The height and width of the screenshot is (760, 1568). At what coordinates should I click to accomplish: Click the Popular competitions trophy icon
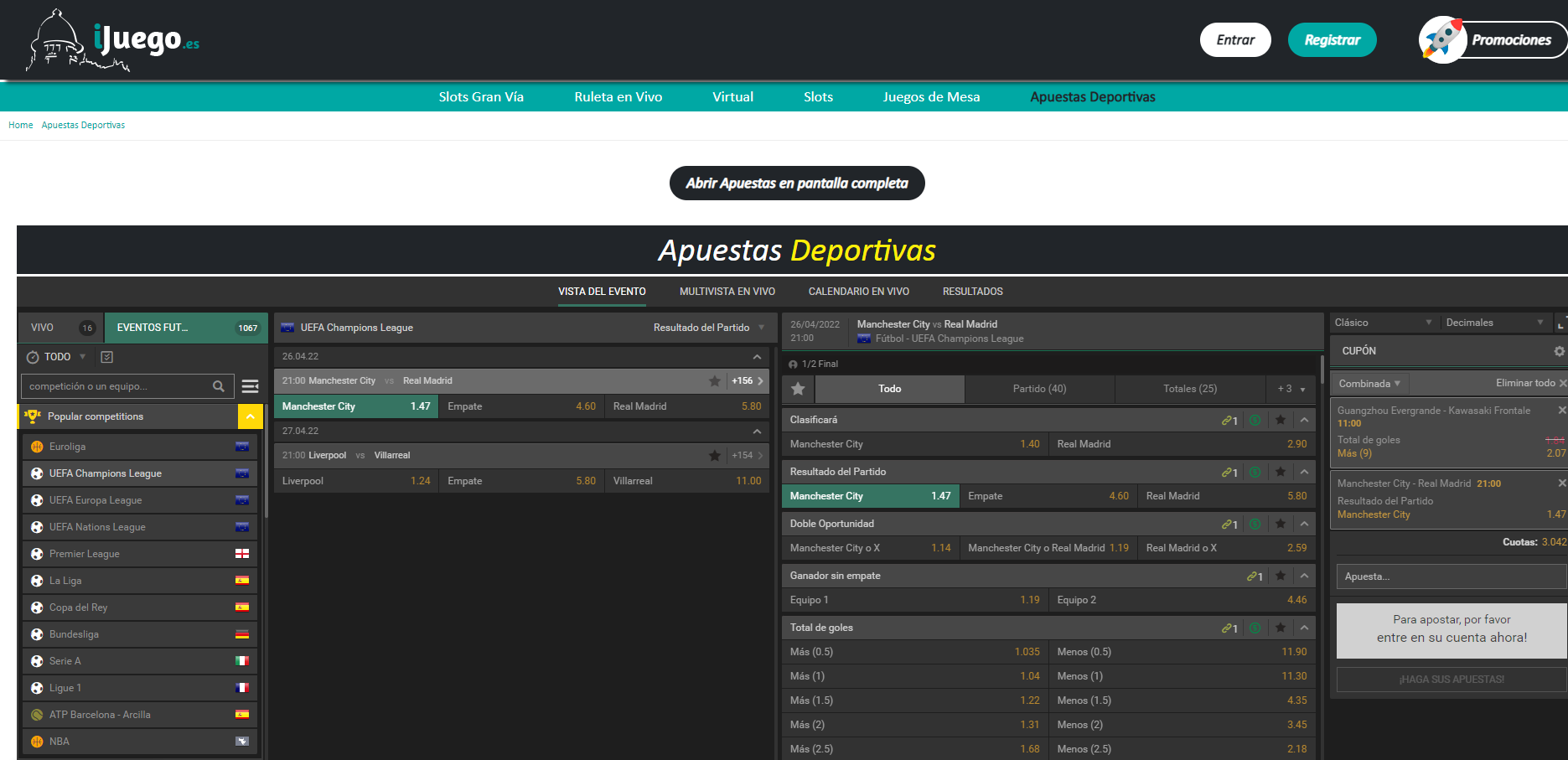tap(33, 416)
